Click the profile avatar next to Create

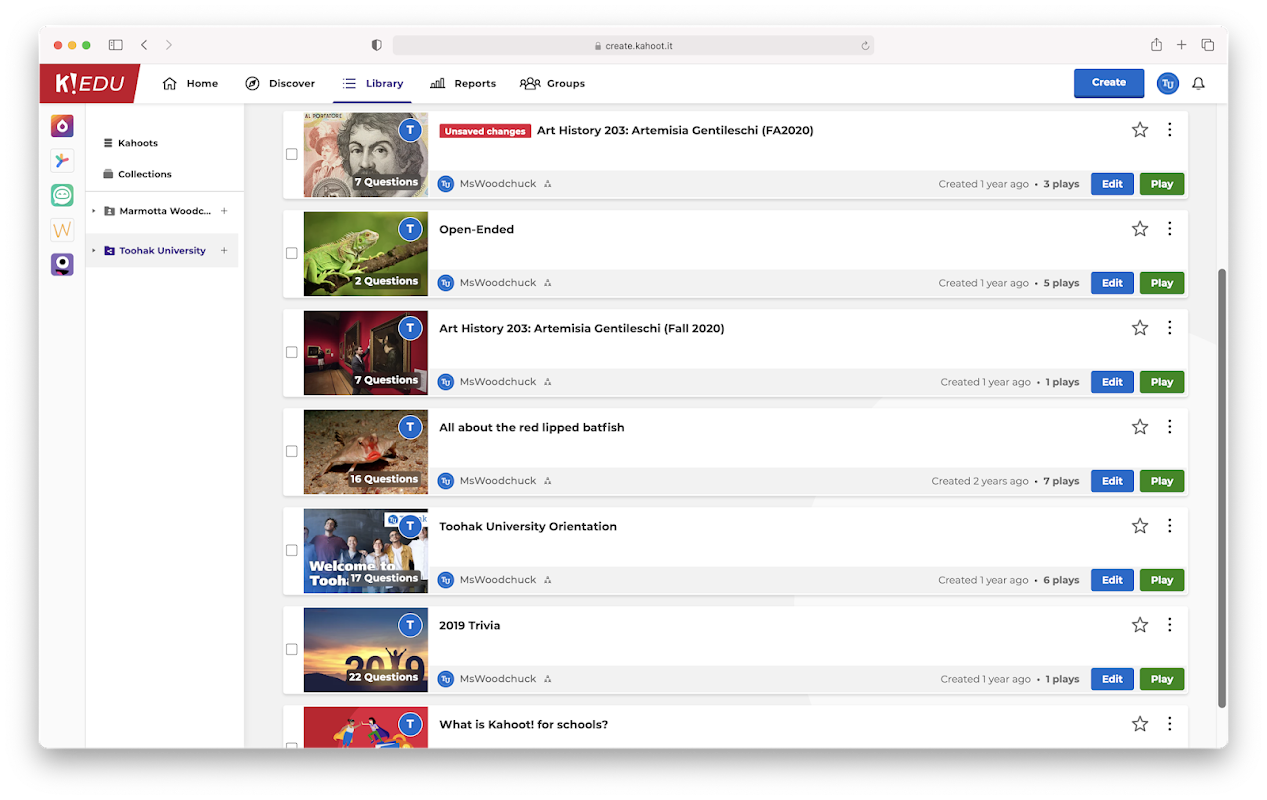click(1167, 84)
